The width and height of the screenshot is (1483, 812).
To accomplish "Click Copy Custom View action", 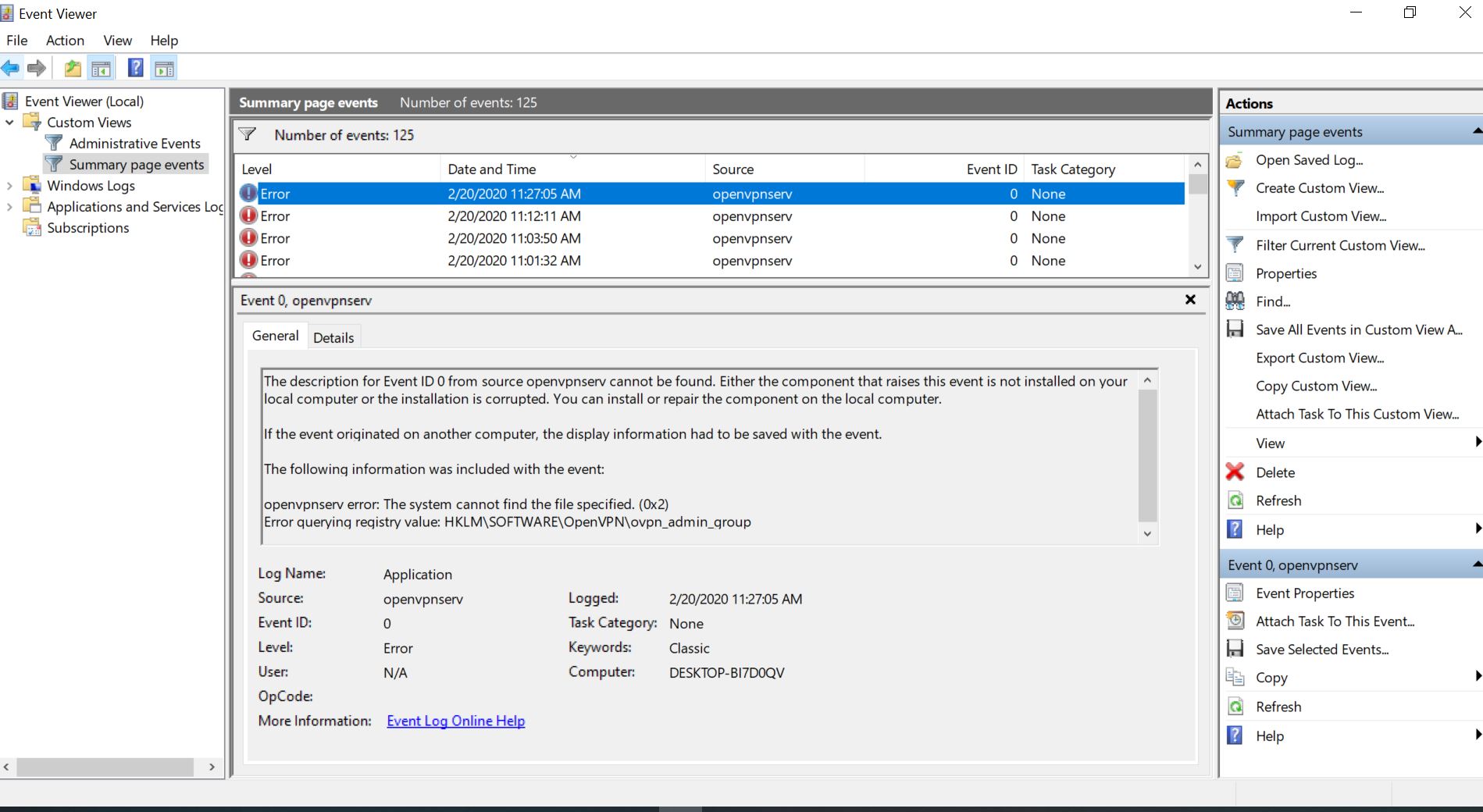I will [x=1316, y=386].
